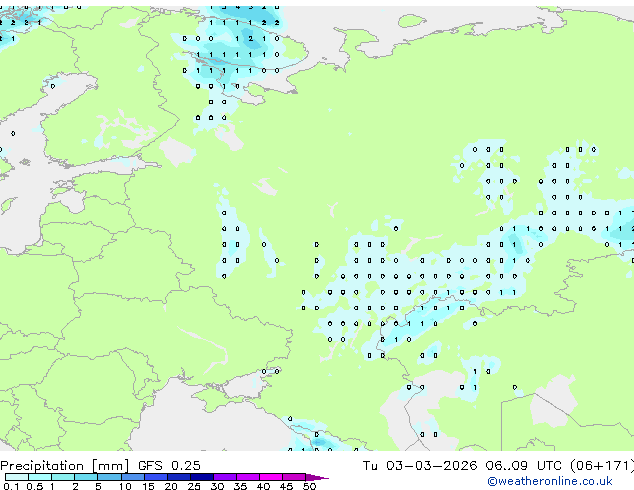Viewport: 634px width, 490px height.
Task: Pick the 15–20 mm legend color
Action: coord(155,477)
